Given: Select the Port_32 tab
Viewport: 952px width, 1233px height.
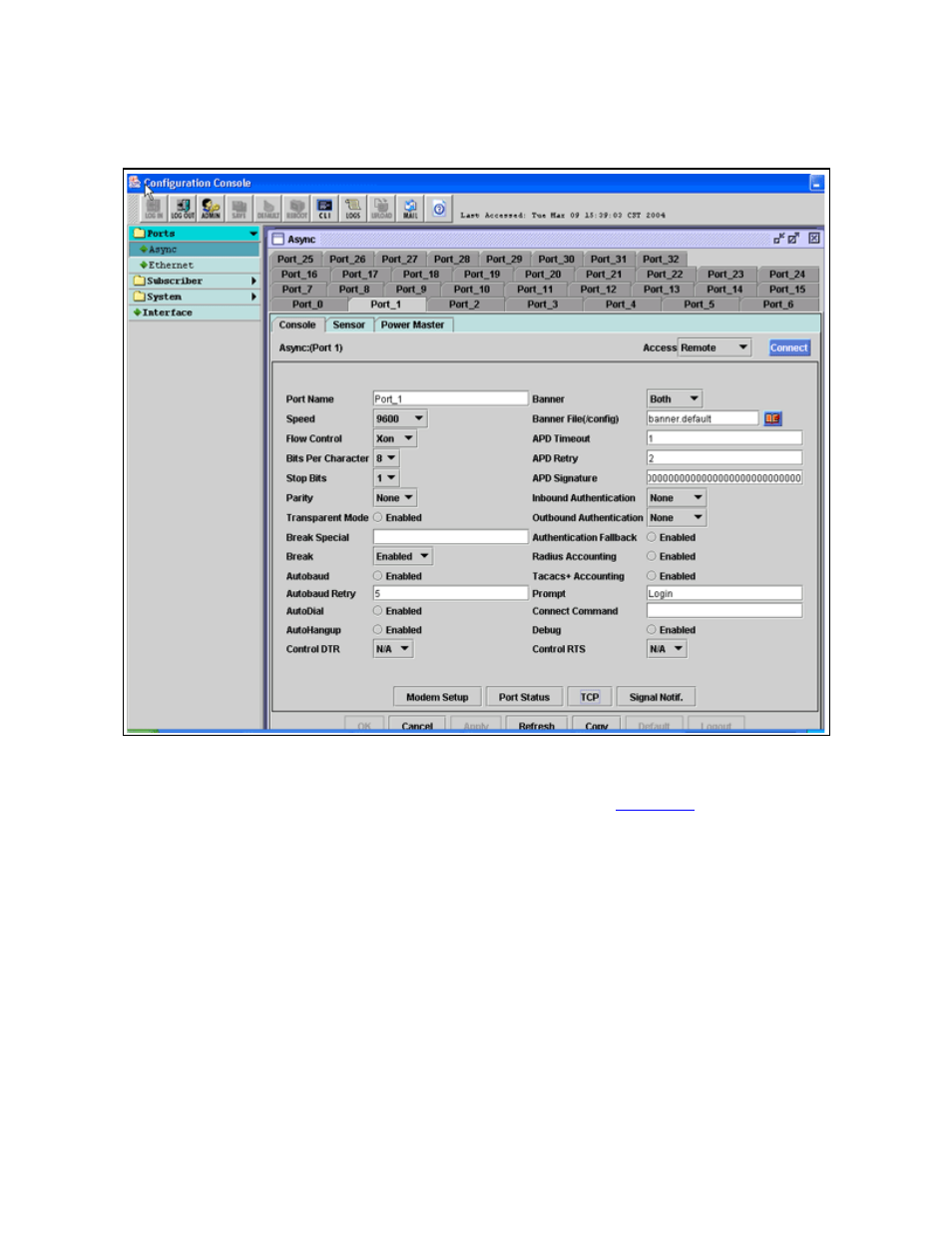Looking at the screenshot, I should 661,259.
